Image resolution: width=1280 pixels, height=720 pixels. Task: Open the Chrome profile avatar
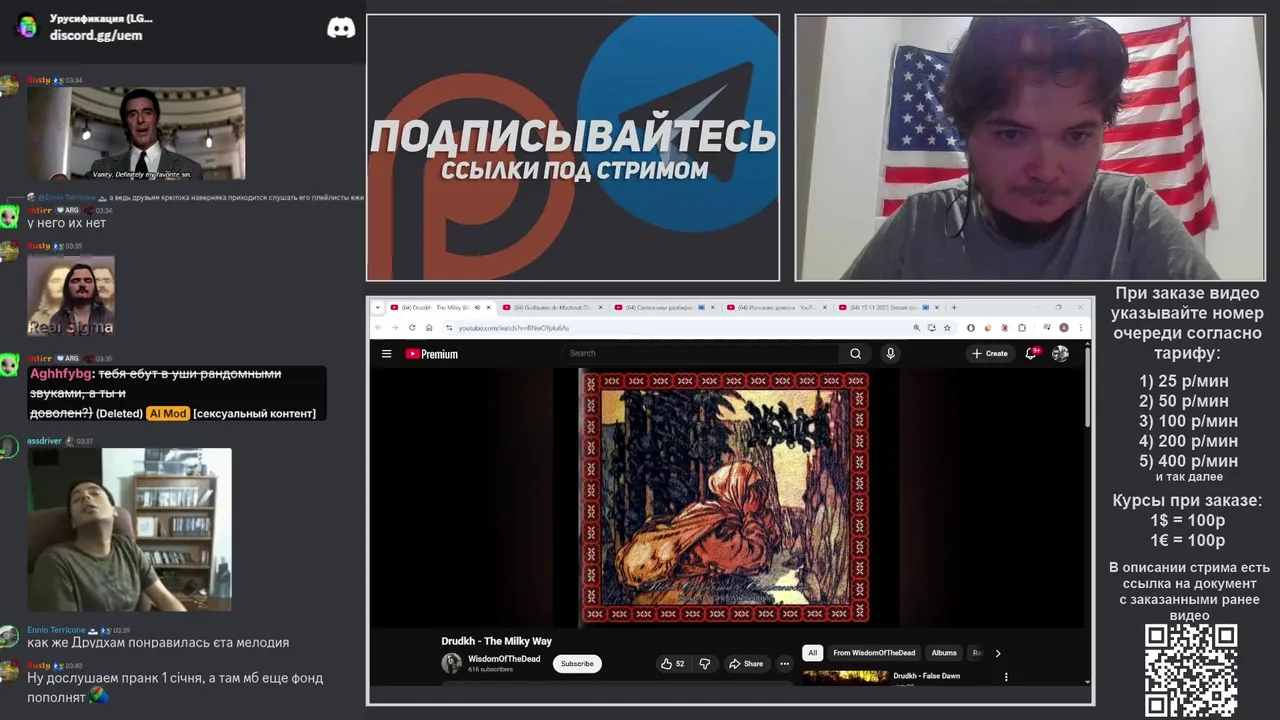[x=1064, y=327]
